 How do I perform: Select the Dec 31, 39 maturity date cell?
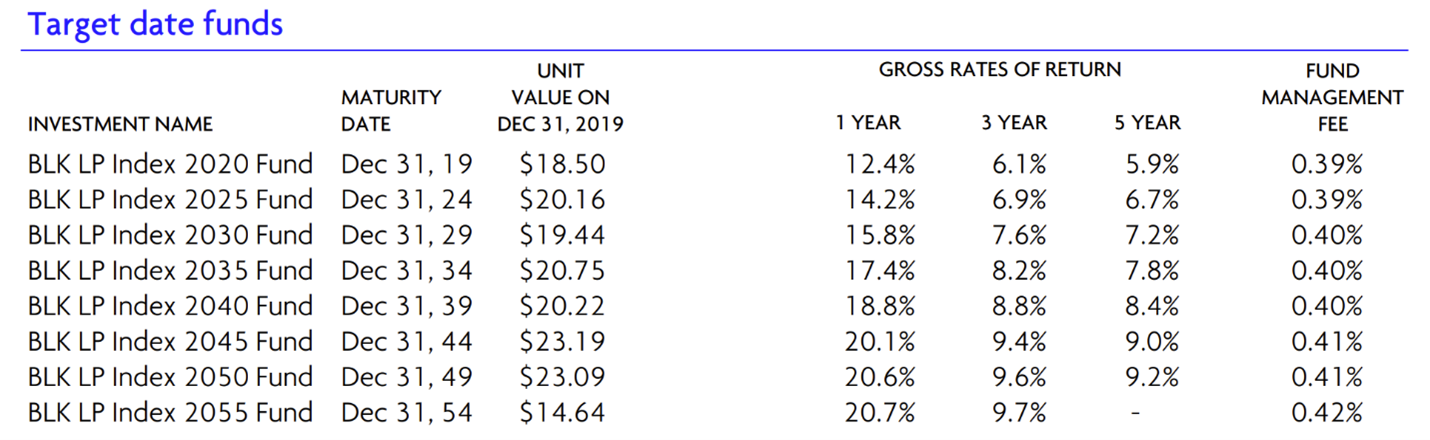pyautogui.click(x=407, y=306)
